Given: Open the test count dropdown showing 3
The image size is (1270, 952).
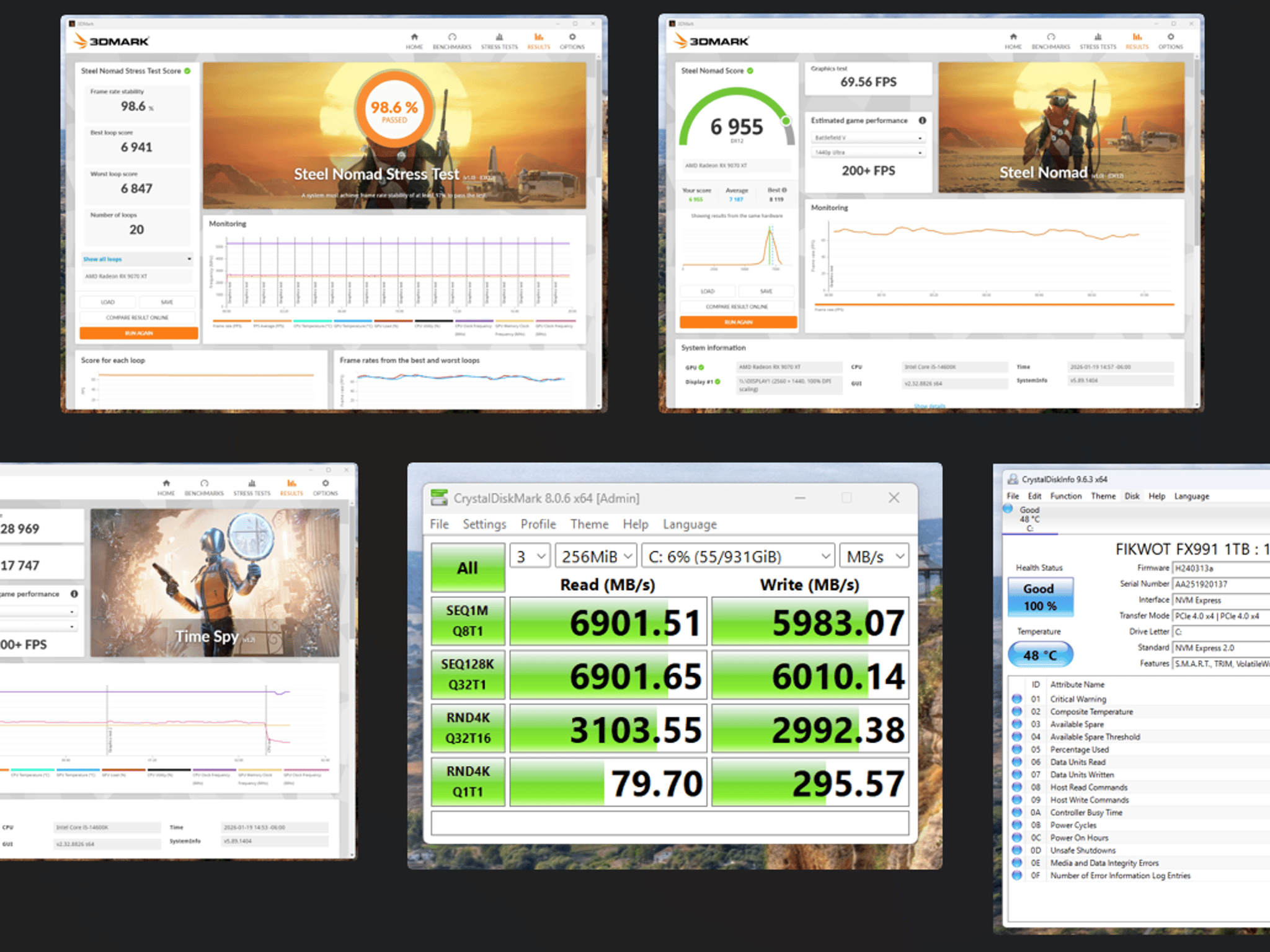Looking at the screenshot, I should click(530, 556).
